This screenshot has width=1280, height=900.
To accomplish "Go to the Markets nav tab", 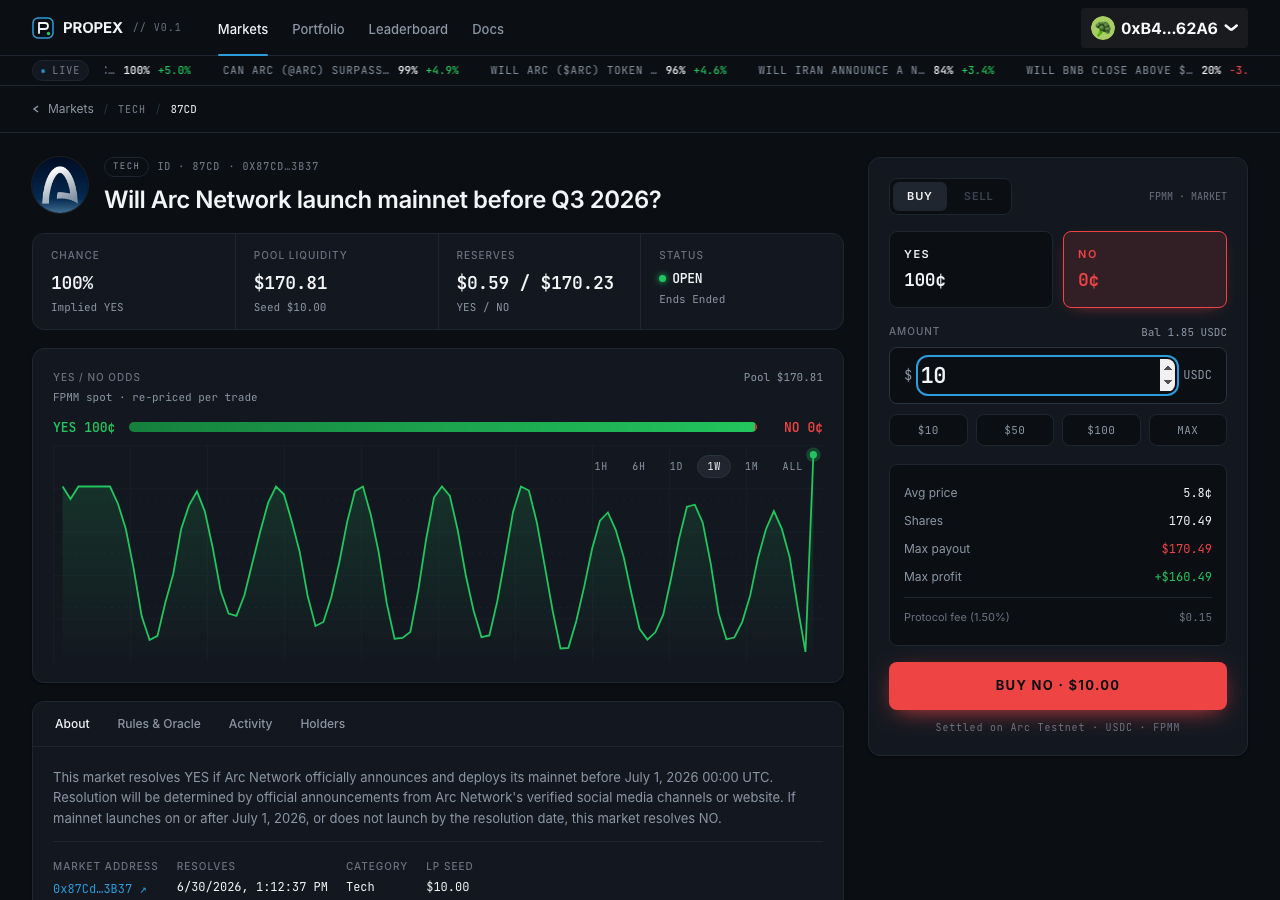I will (x=243, y=29).
